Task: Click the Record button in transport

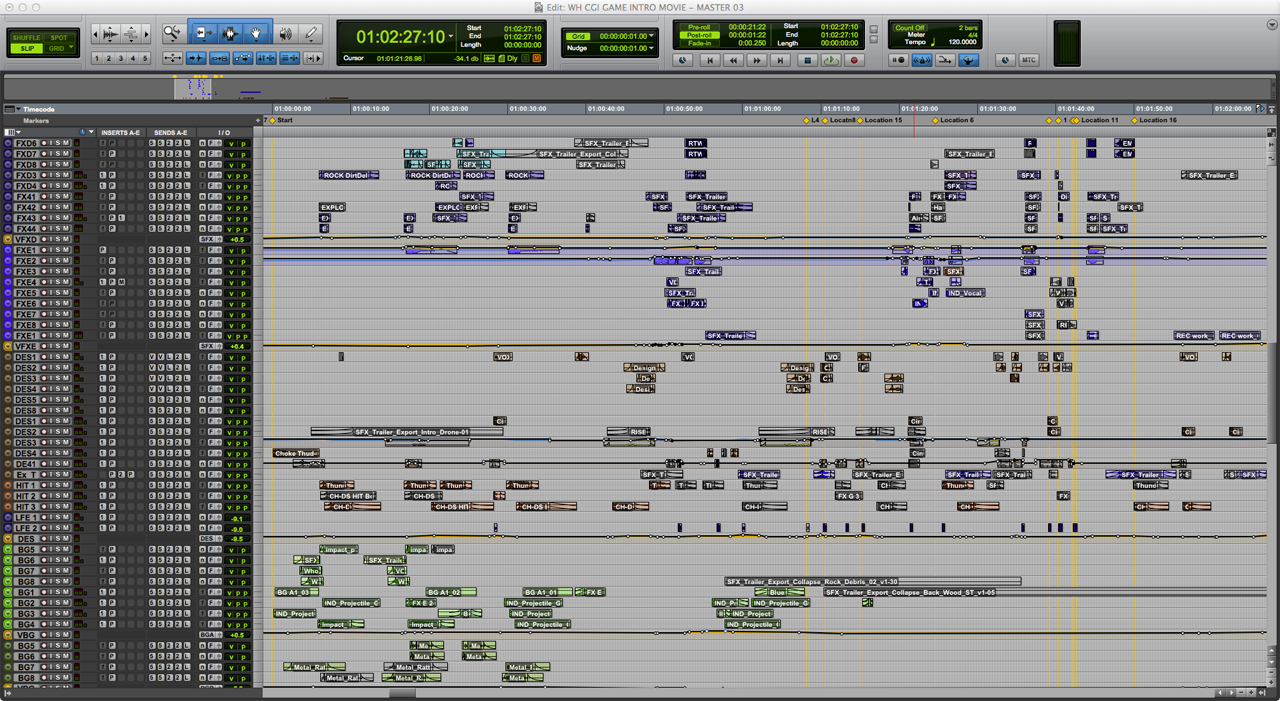Action: click(854, 60)
